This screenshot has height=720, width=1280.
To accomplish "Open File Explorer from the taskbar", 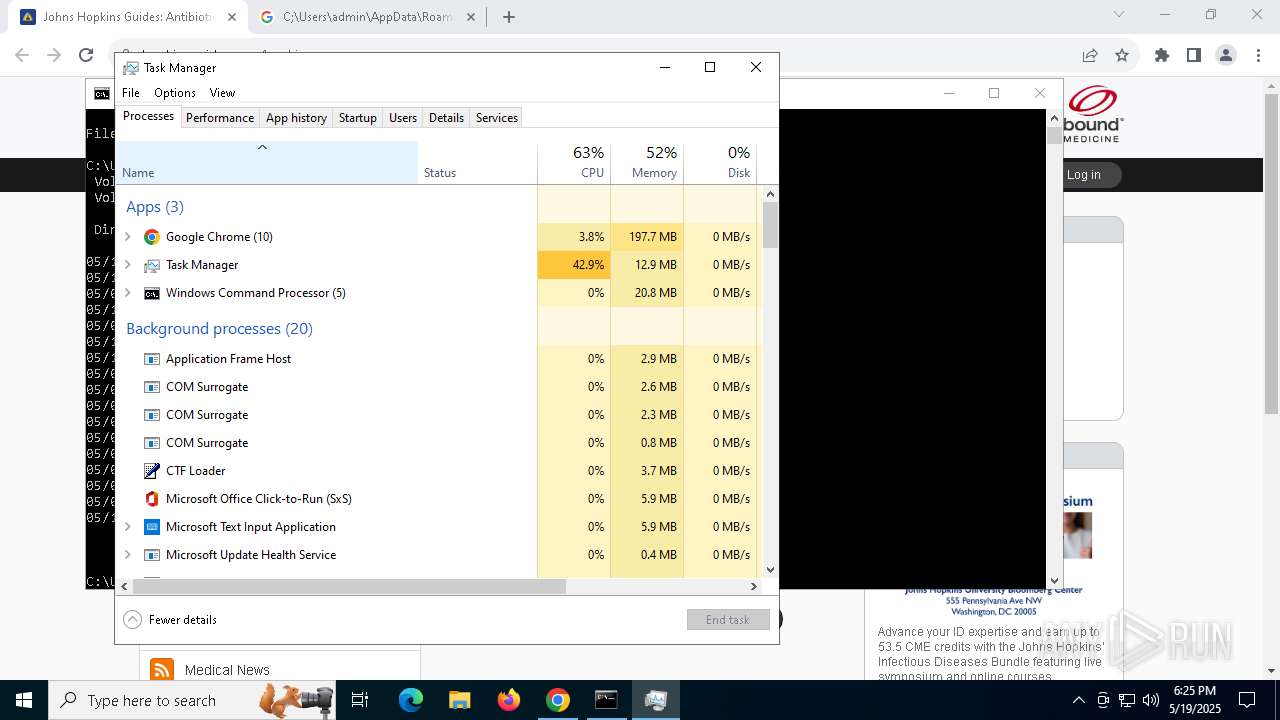I will 459,700.
